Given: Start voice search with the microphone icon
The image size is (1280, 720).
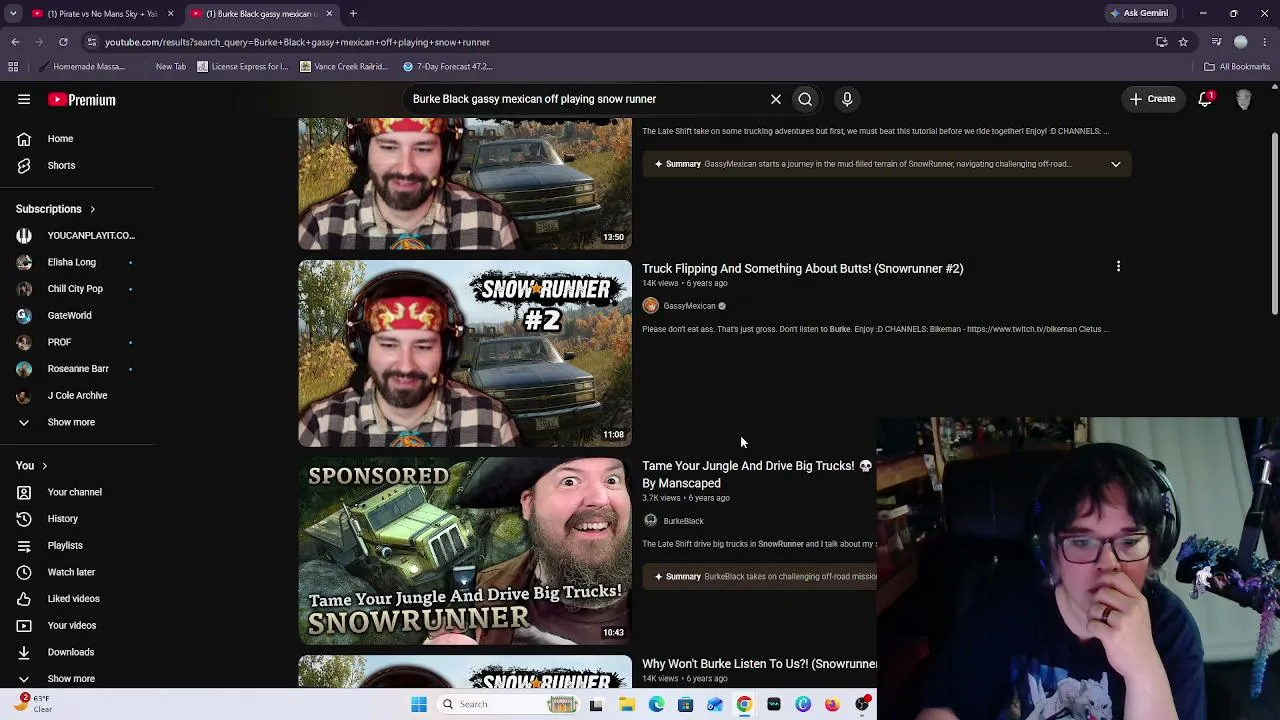Looking at the screenshot, I should pyautogui.click(x=847, y=99).
